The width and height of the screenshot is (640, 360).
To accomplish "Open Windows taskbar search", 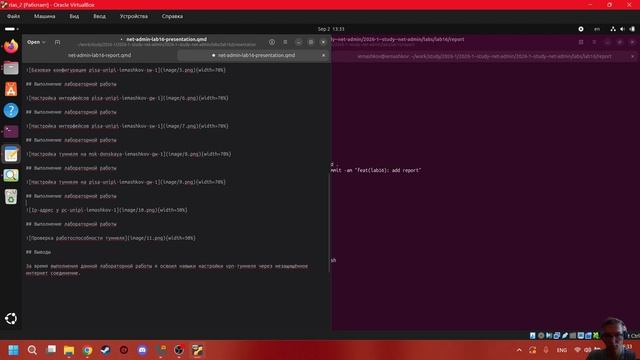I will [x=32, y=350].
